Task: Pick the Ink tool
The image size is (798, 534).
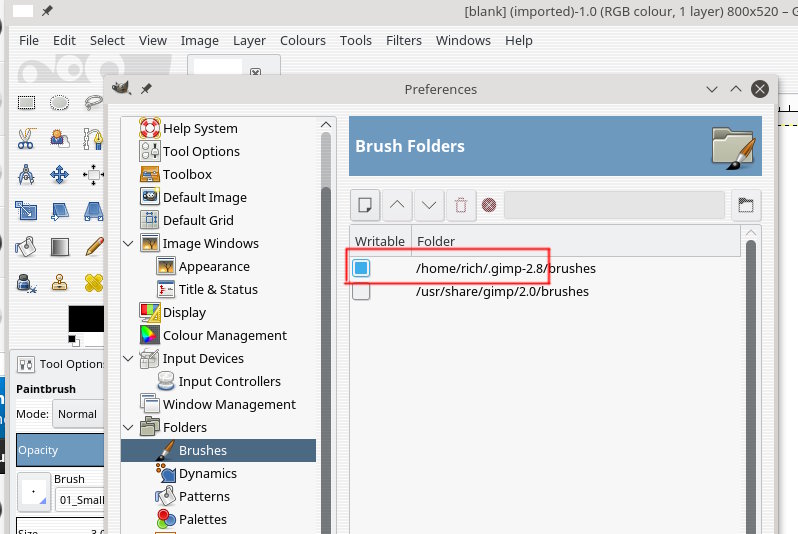Action: [26, 283]
